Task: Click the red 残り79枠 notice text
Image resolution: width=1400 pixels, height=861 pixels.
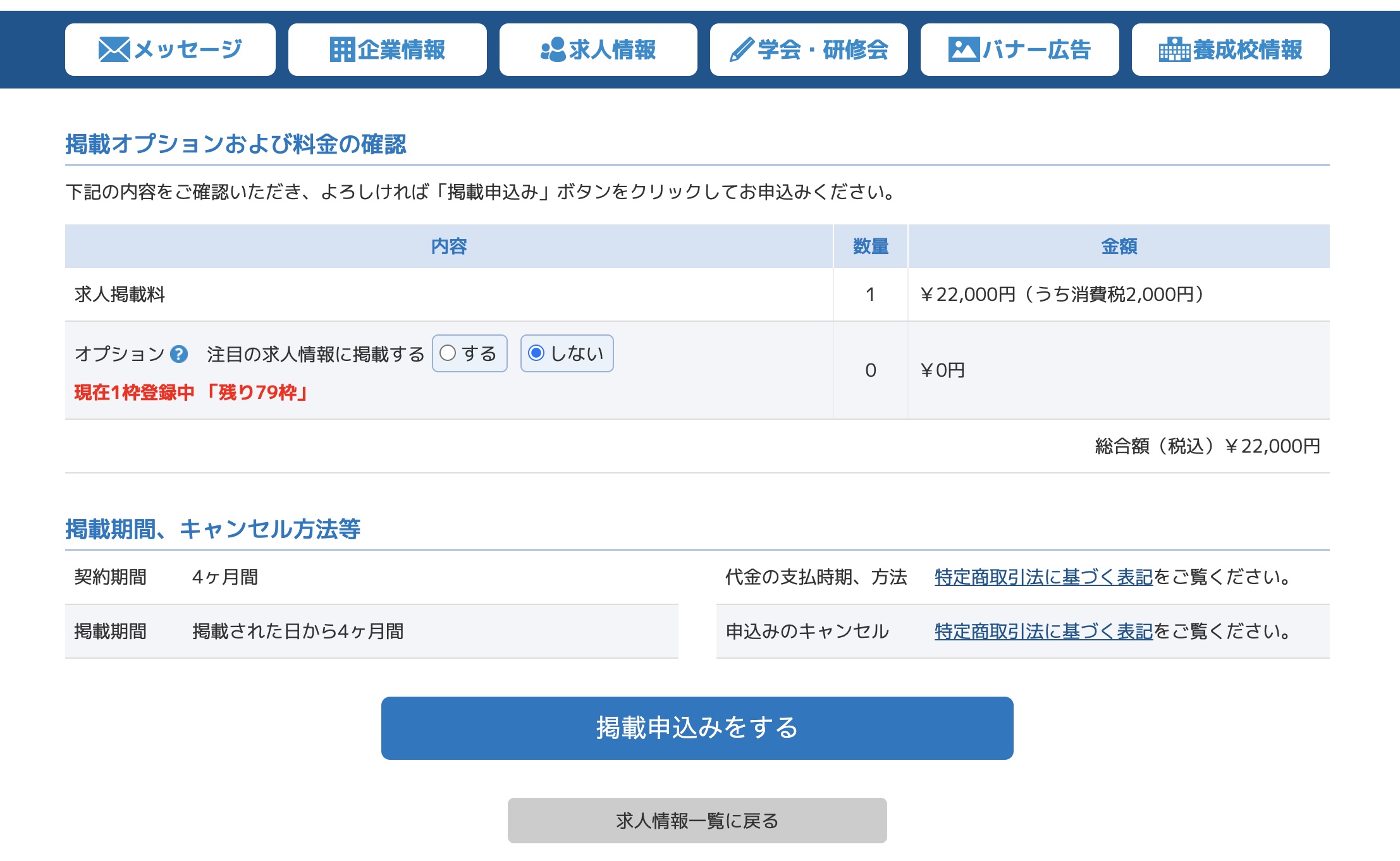Action: pos(258,393)
